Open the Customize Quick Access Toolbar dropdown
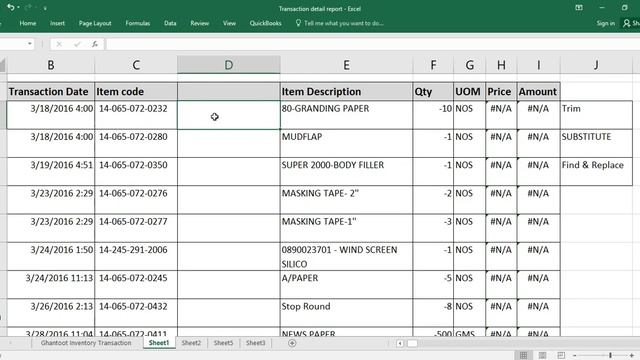Image resolution: width=640 pixels, height=360 pixels. point(45,8)
